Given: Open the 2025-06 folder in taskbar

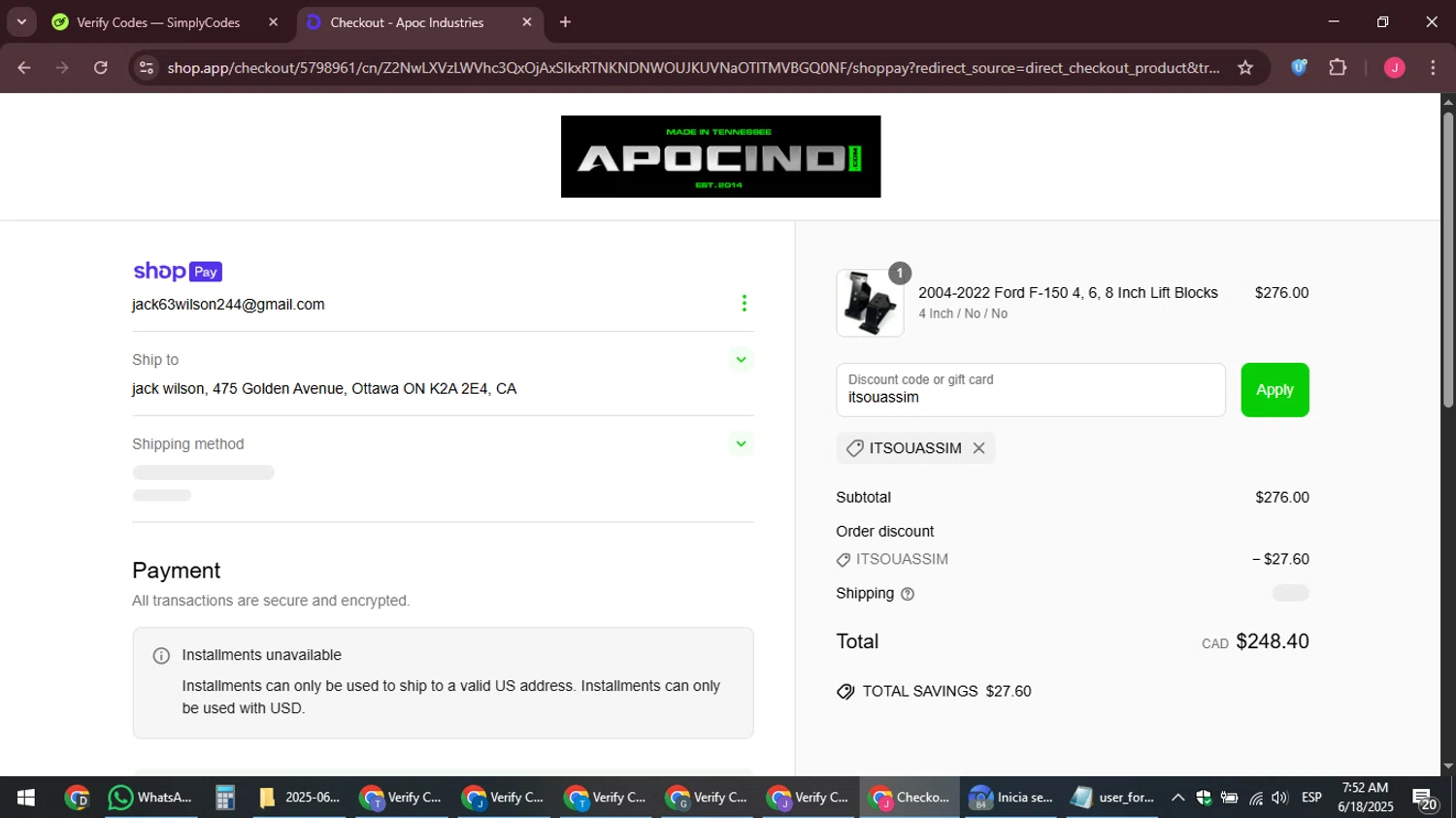Looking at the screenshot, I should pyautogui.click(x=300, y=798).
